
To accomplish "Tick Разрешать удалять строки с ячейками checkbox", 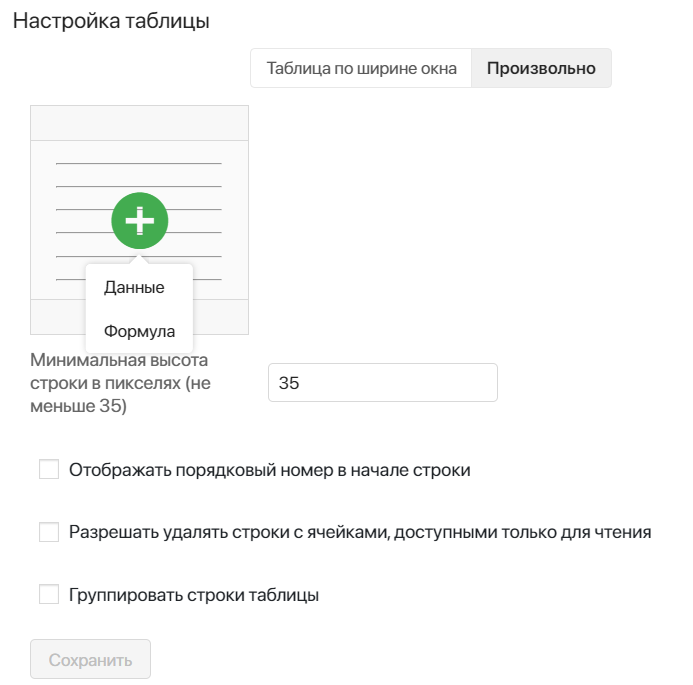I will 49,532.
